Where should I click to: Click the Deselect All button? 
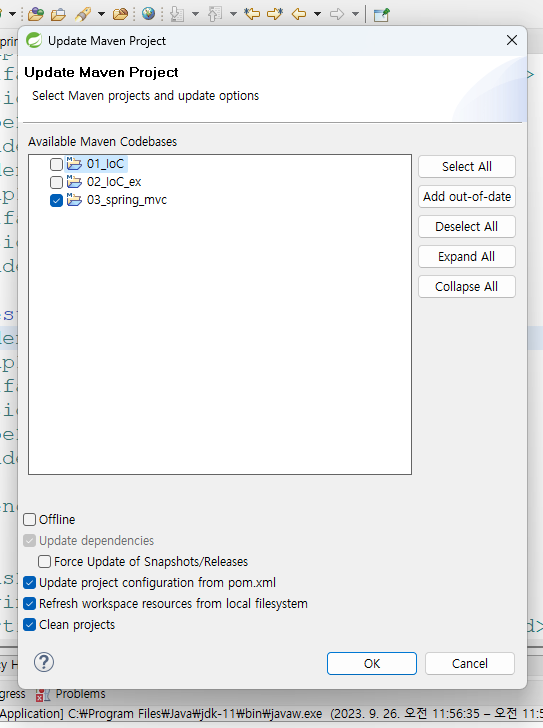tap(466, 227)
